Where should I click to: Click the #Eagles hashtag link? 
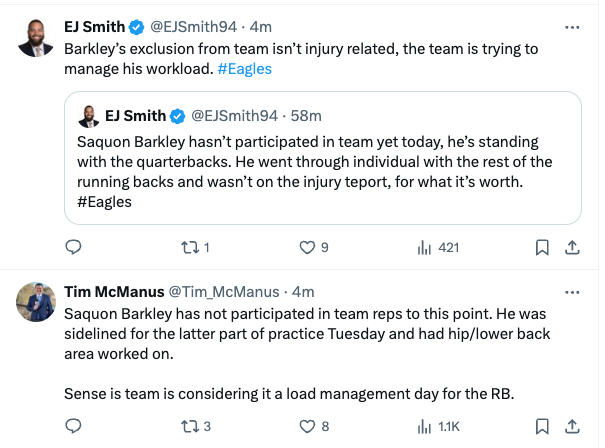(244, 70)
